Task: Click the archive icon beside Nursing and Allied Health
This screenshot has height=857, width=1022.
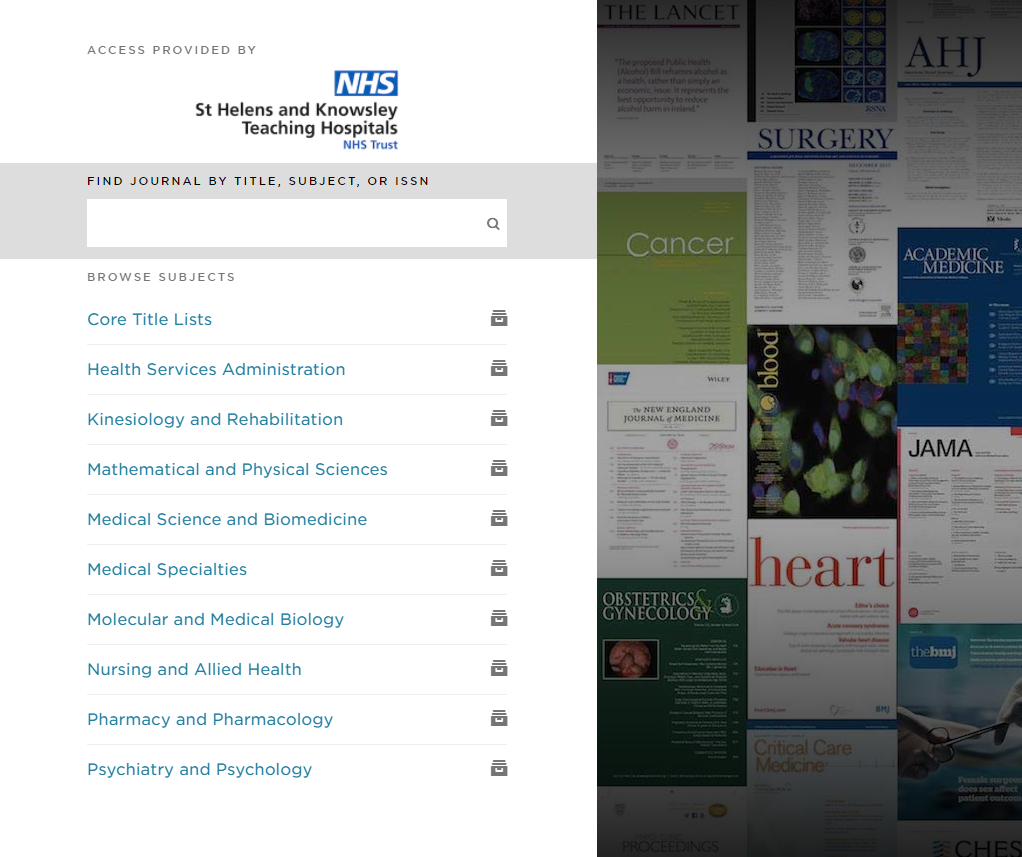Action: (499, 668)
